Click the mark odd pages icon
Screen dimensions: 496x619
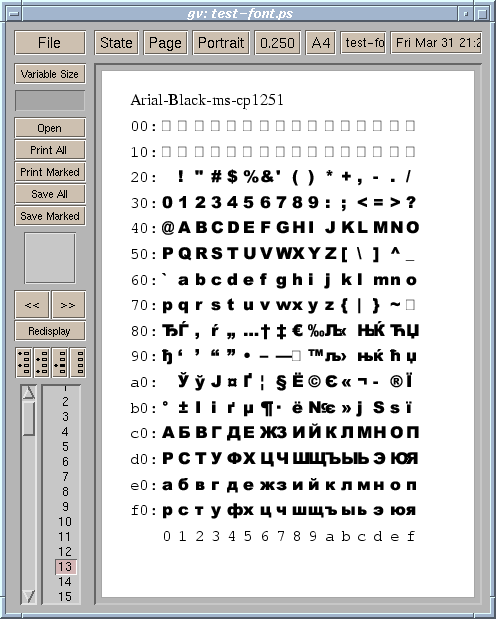(24, 362)
